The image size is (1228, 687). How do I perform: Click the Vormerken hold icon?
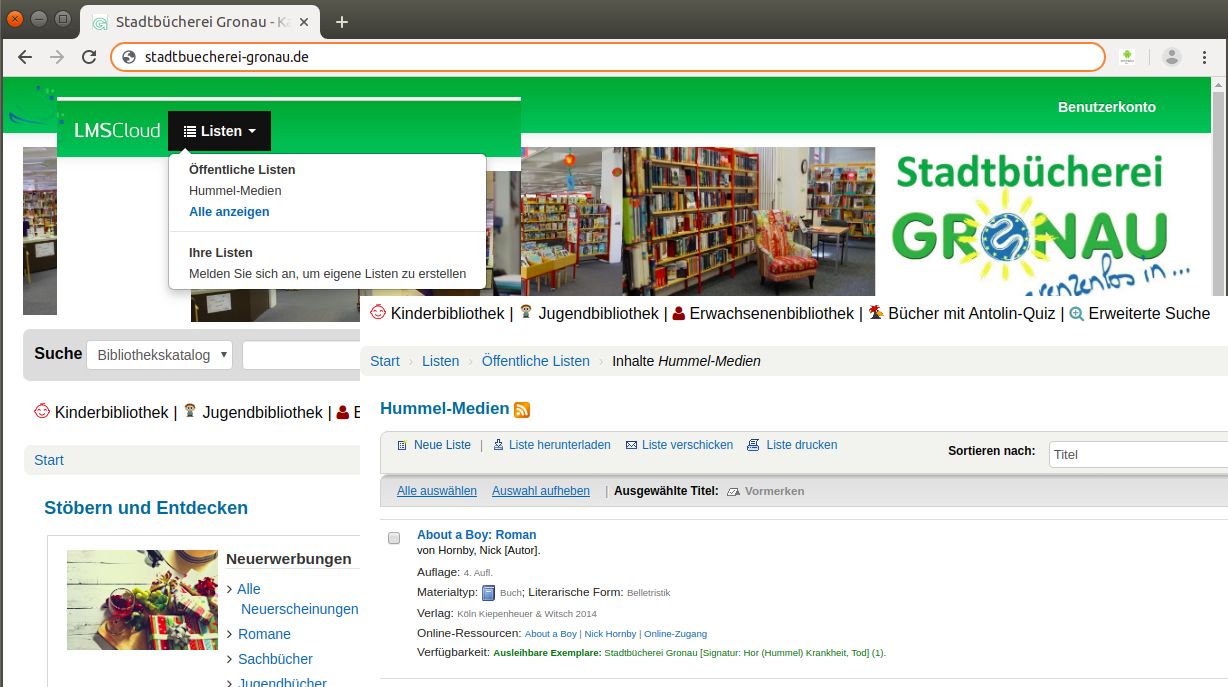tap(733, 492)
